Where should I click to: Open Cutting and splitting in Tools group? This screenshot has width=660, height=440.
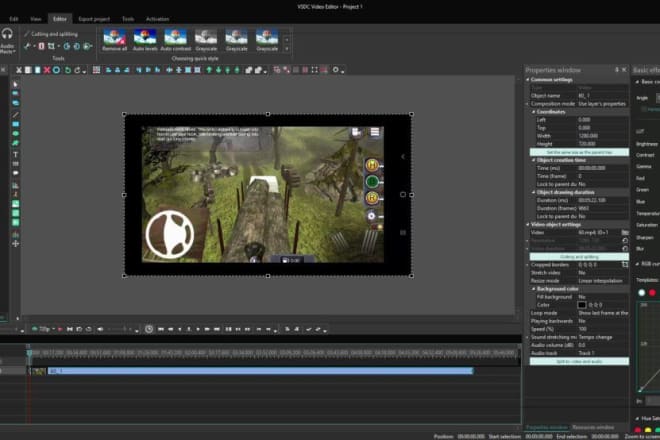(51, 34)
